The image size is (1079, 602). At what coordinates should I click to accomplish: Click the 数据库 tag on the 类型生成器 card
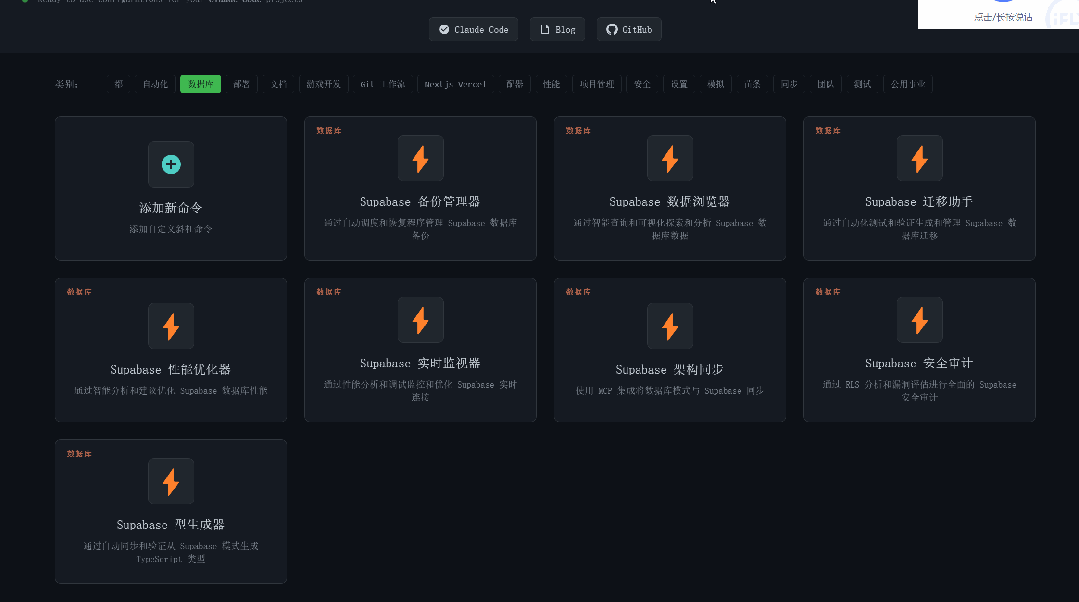coord(79,454)
